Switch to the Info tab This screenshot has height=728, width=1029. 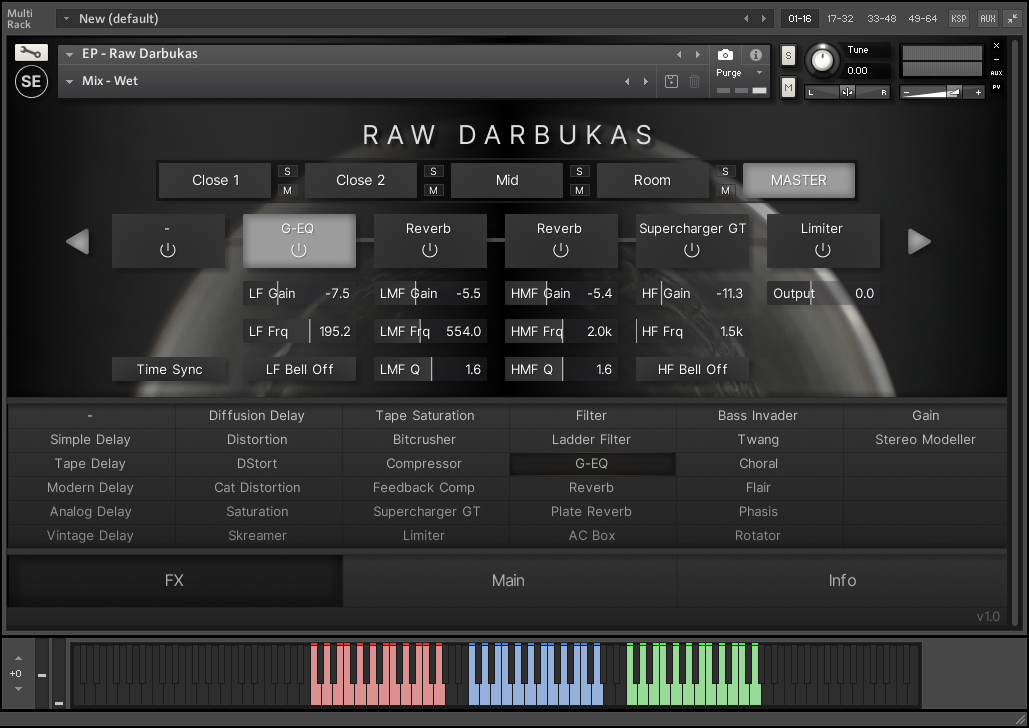[x=842, y=580]
